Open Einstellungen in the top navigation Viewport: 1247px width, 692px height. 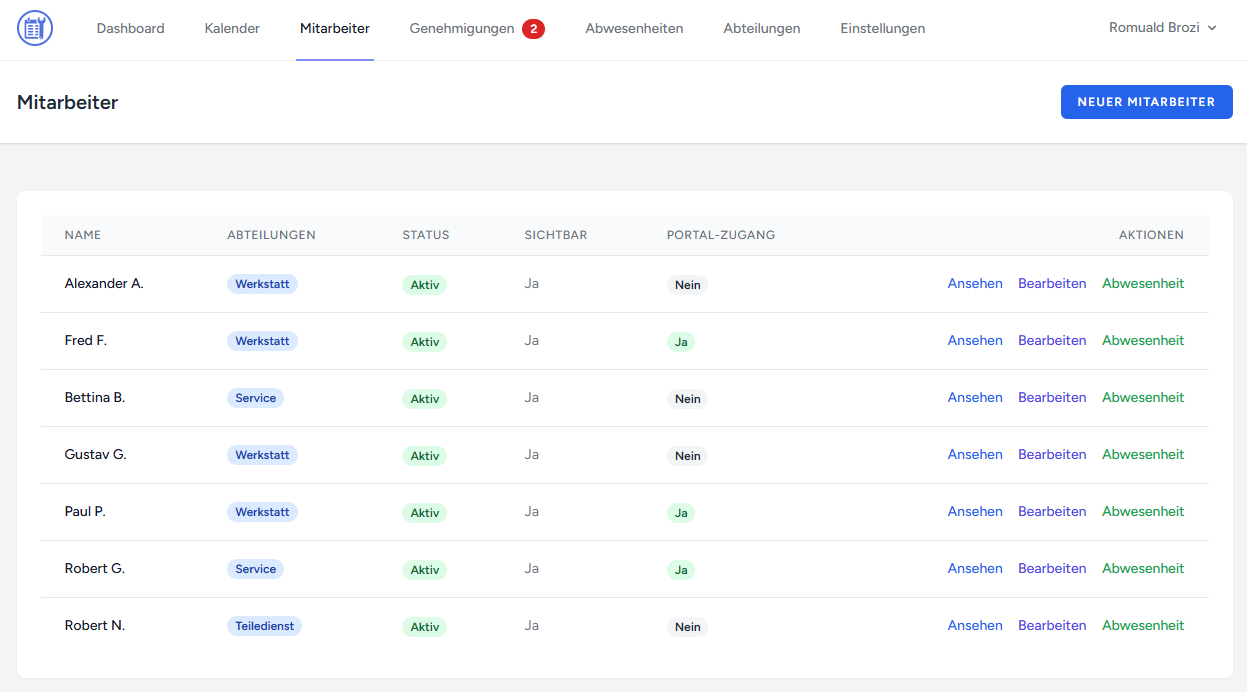(x=882, y=28)
